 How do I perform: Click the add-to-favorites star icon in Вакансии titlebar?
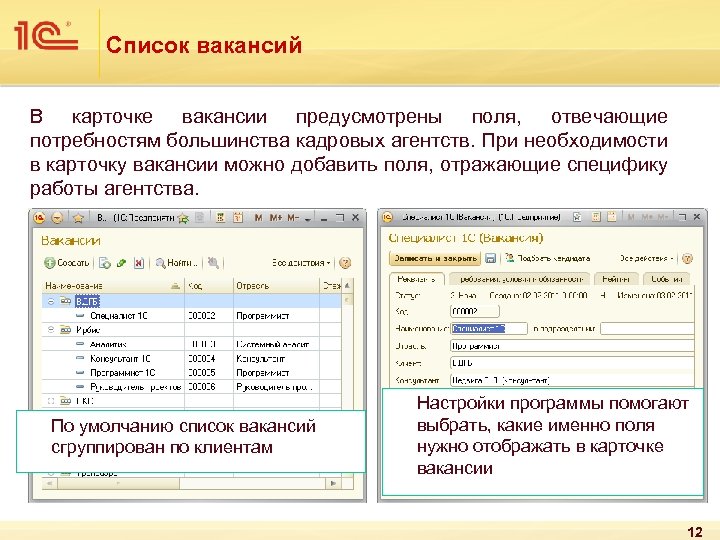[183, 218]
